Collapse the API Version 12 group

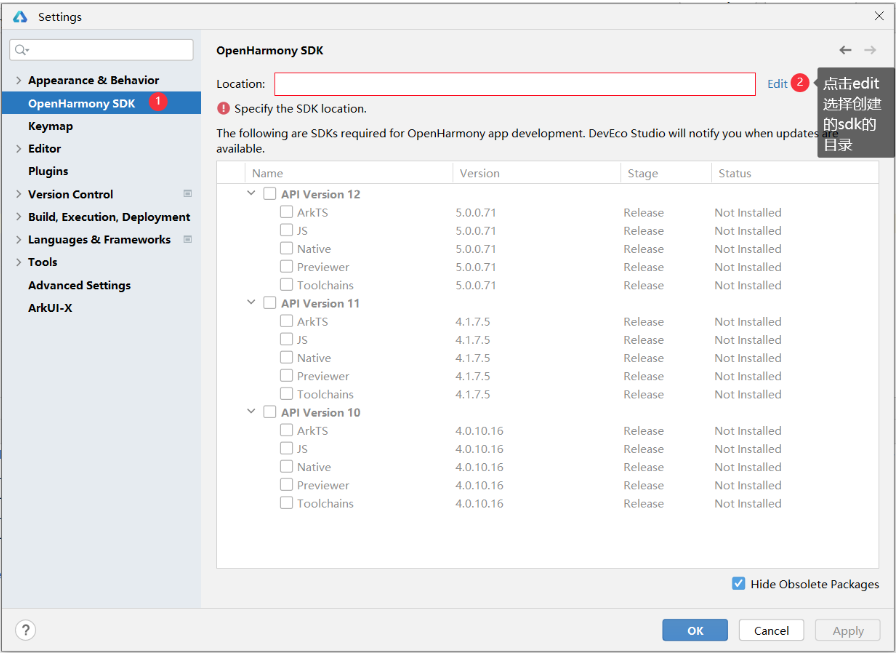tap(251, 193)
